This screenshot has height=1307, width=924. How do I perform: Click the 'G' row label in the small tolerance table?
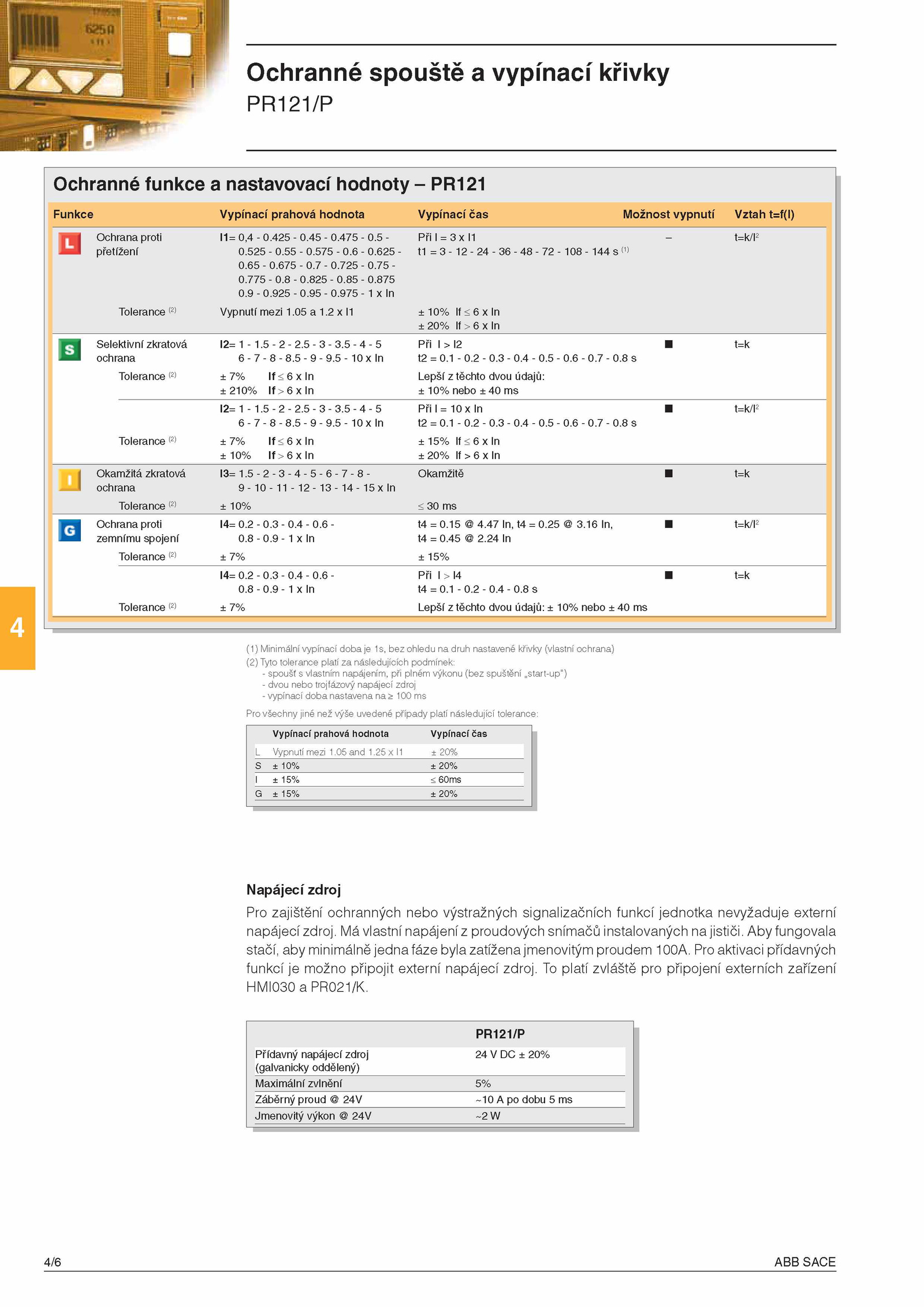(x=259, y=794)
